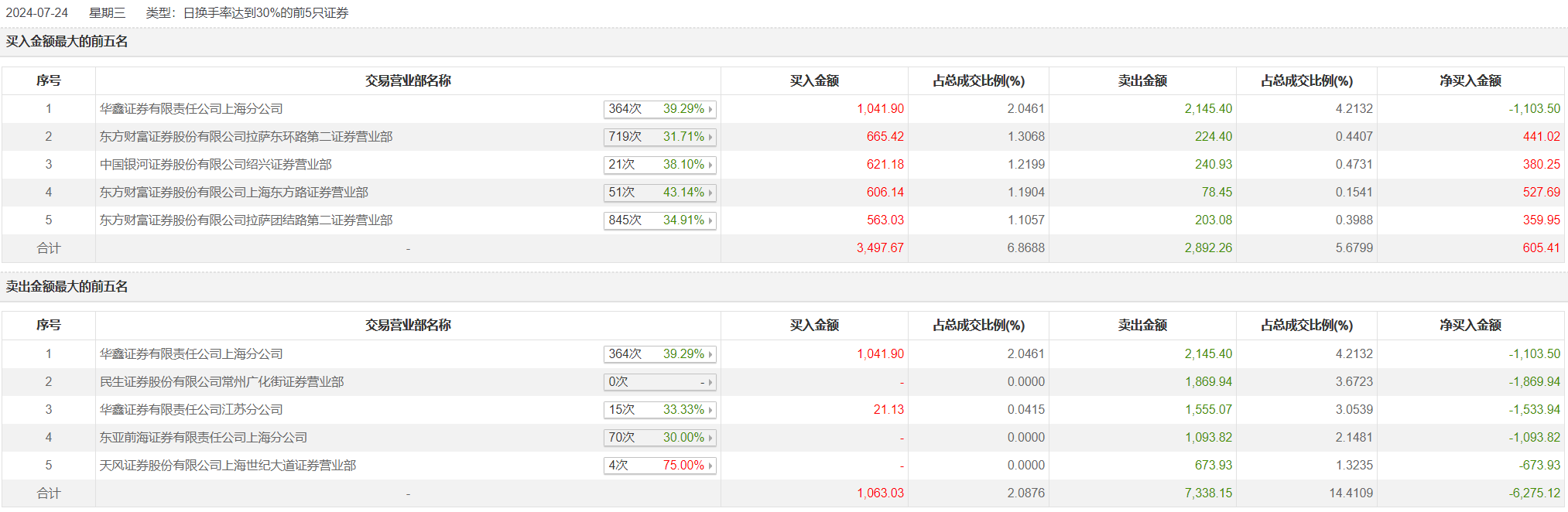Click the arrow icon beside 21次 38.10%
Image resolution: width=1568 pixels, height=512 pixels.
[x=710, y=165]
